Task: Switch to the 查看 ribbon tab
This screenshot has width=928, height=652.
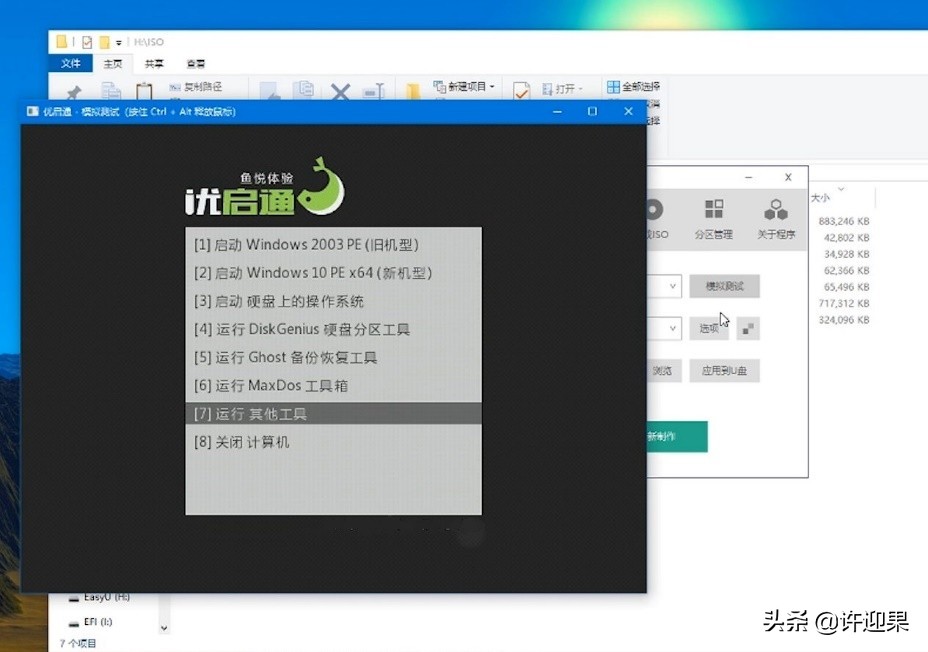Action: tap(196, 62)
